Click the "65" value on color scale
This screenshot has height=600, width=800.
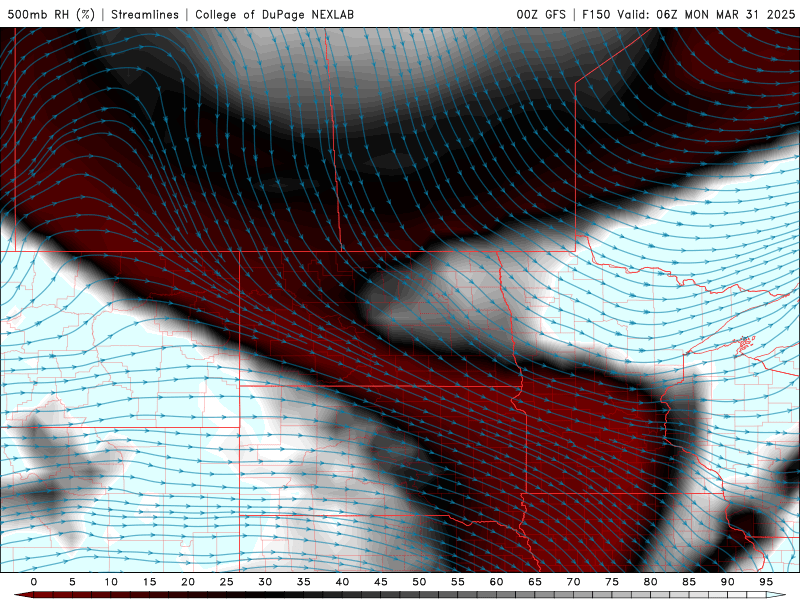(534, 582)
